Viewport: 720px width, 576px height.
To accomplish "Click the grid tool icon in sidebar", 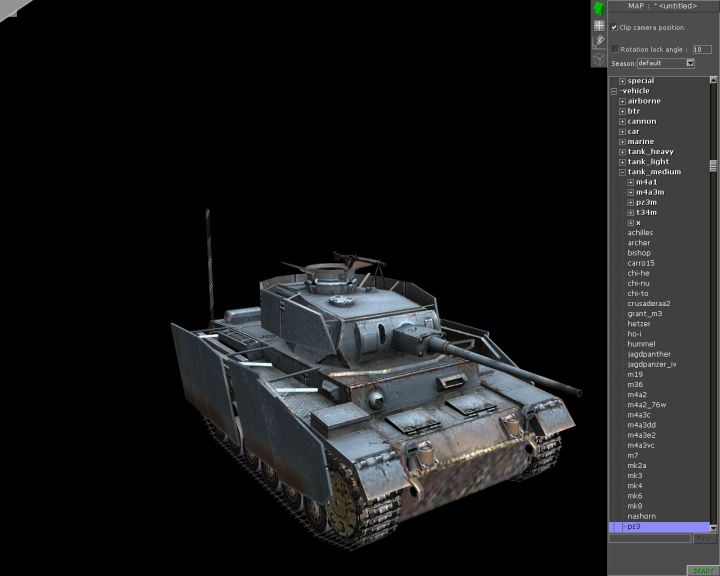I will click(599, 26).
